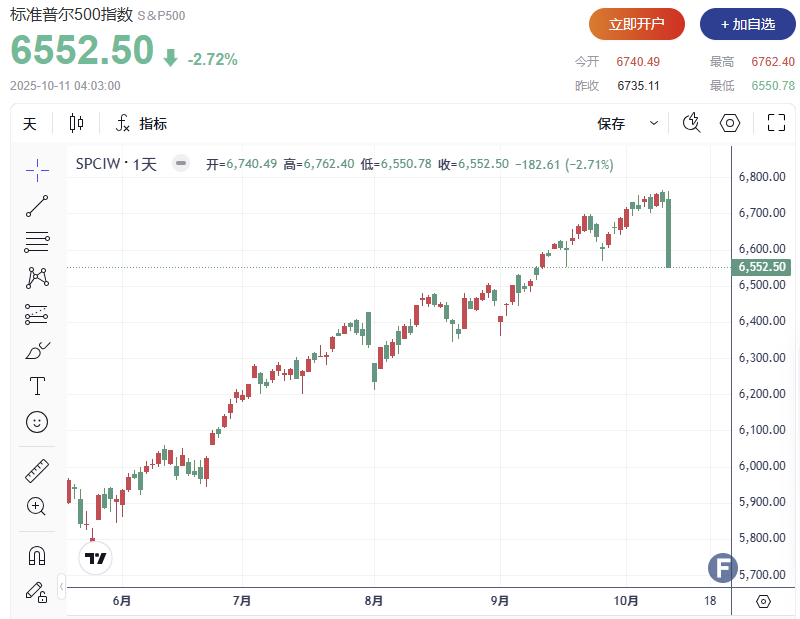Select the brush drawing tool
Image resolution: width=800 pixels, height=619 pixels.
[37, 350]
